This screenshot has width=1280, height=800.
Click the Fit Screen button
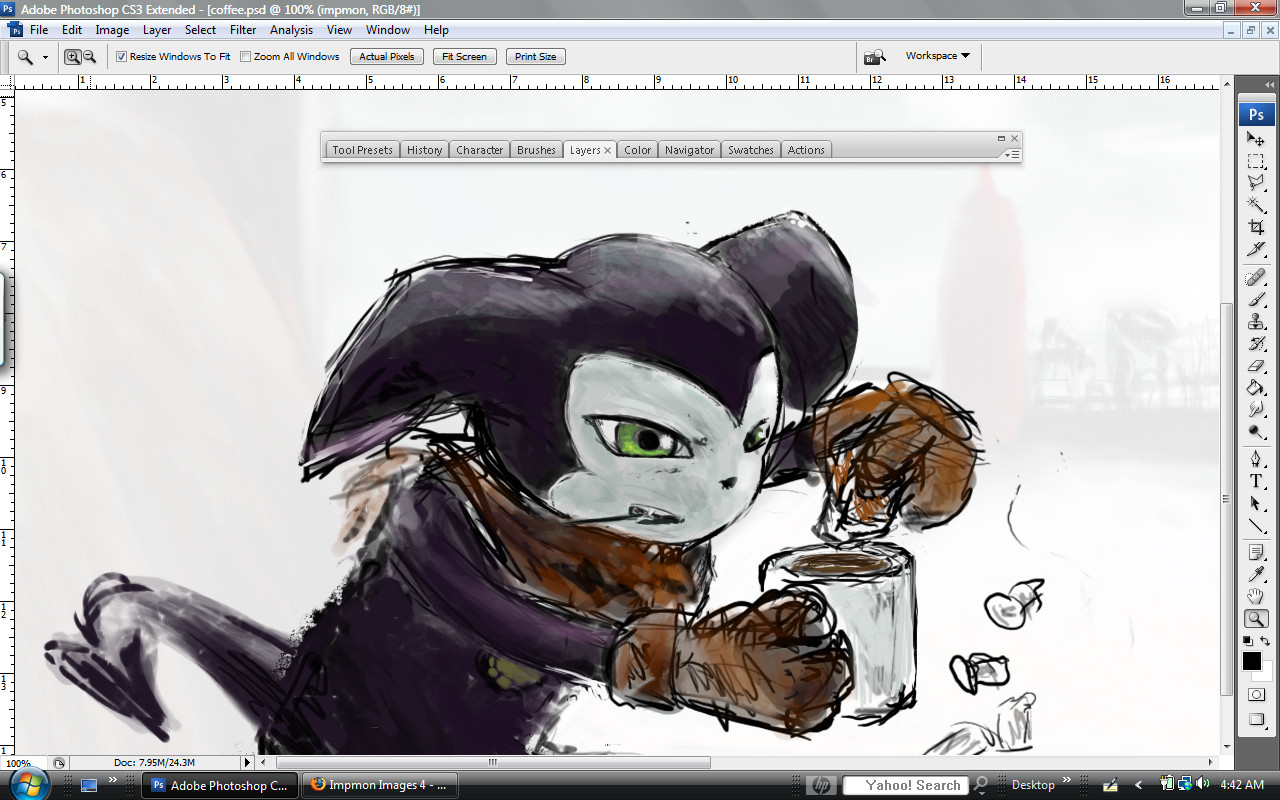464,57
